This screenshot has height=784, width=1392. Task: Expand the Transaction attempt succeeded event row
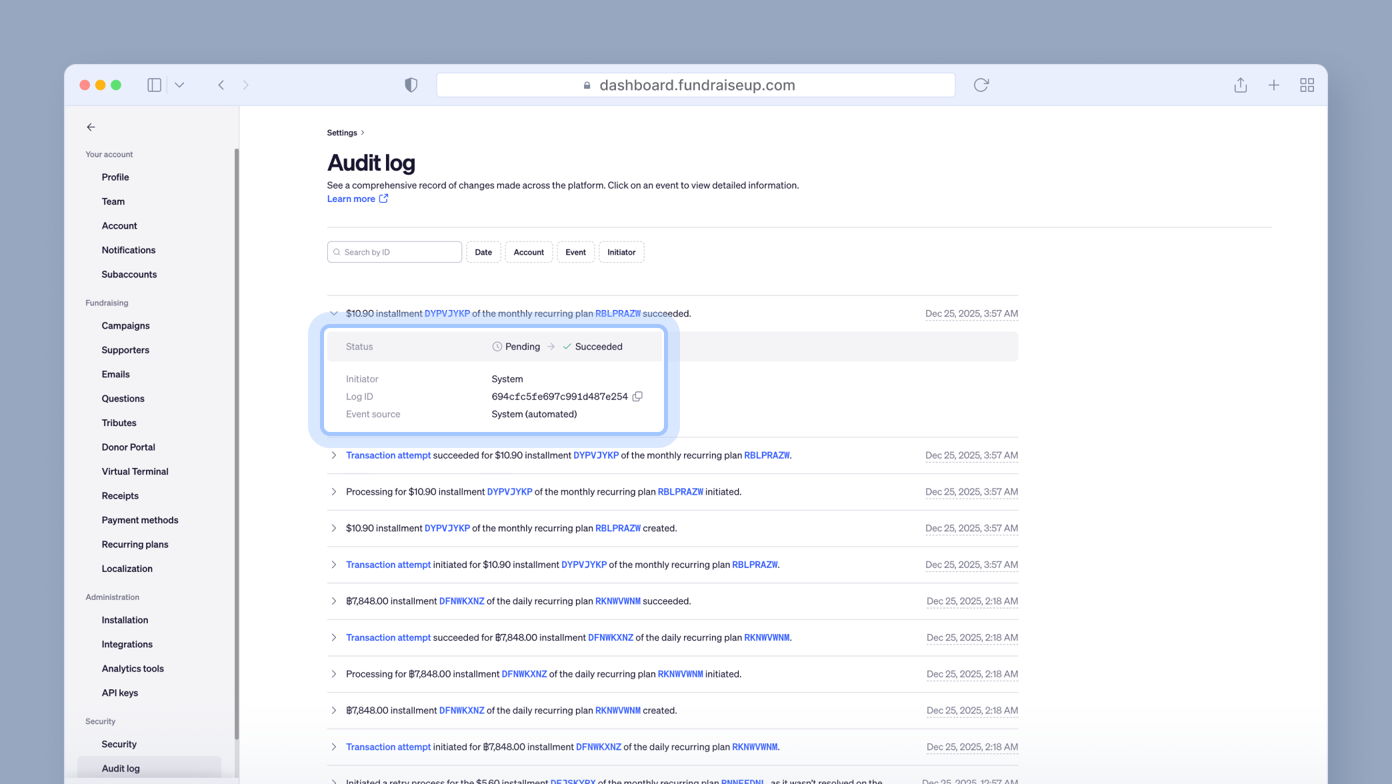pyautogui.click(x=333, y=455)
